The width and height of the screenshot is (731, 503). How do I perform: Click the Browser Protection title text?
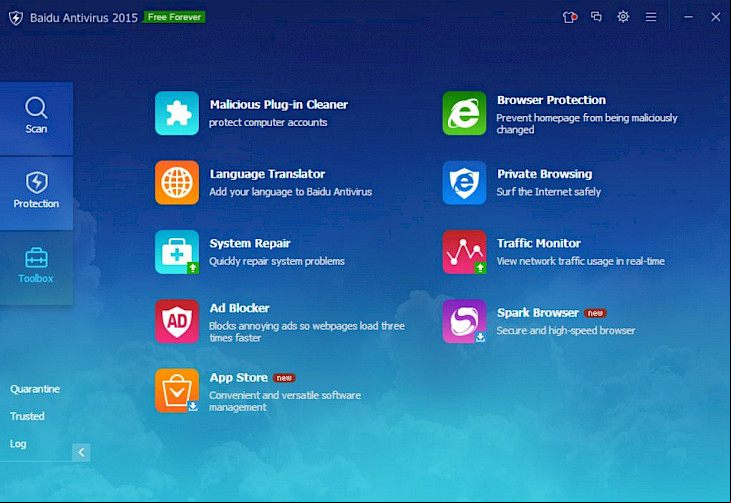pyautogui.click(x=552, y=100)
